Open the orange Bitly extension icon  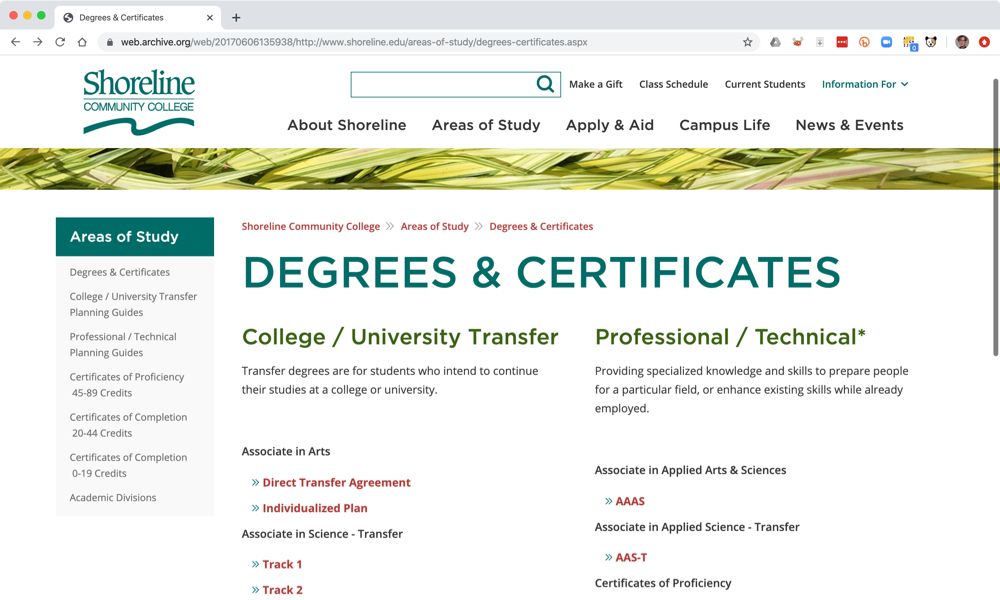pos(864,42)
